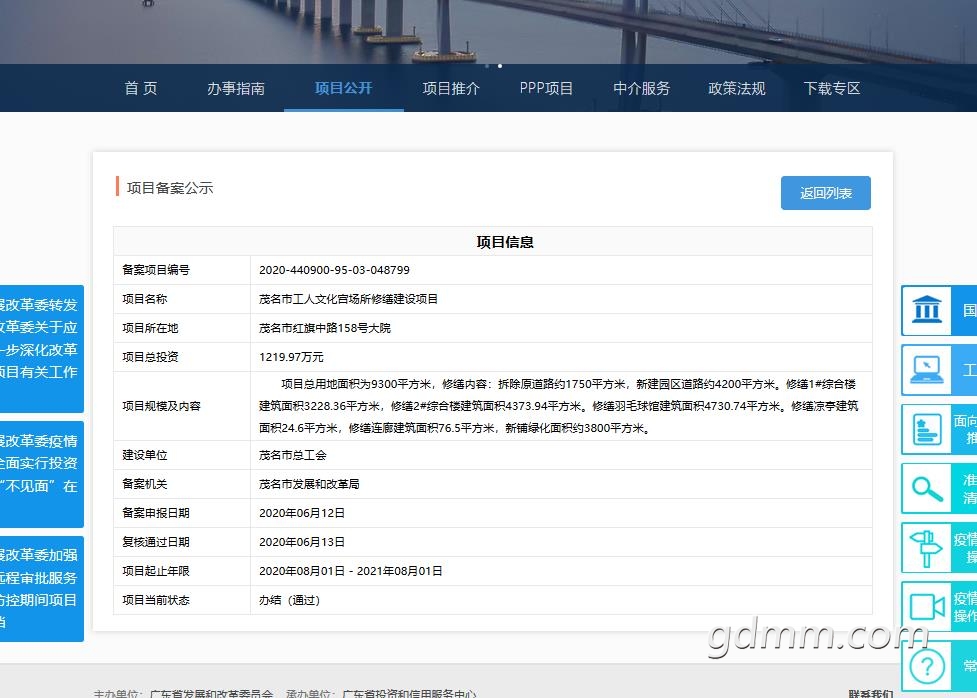Click the total investment value 1219.97万元
Viewport: 977px width, 698px height.
click(x=291, y=357)
